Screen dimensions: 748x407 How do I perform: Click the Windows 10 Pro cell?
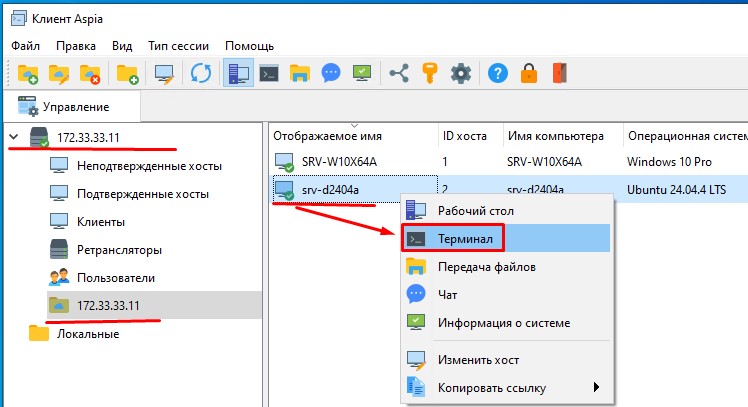[669, 162]
